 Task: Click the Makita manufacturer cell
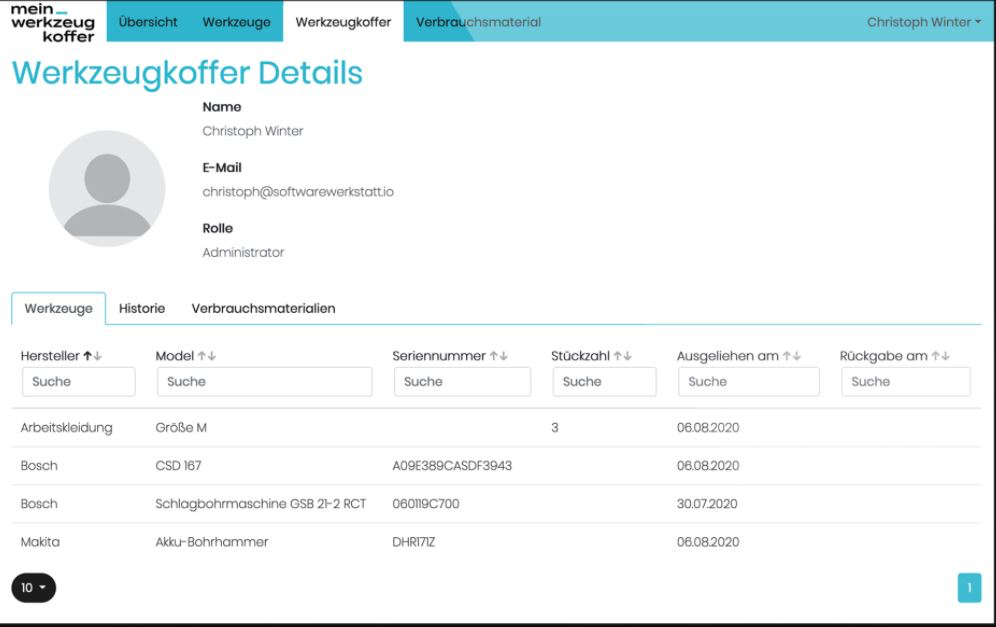[40, 542]
